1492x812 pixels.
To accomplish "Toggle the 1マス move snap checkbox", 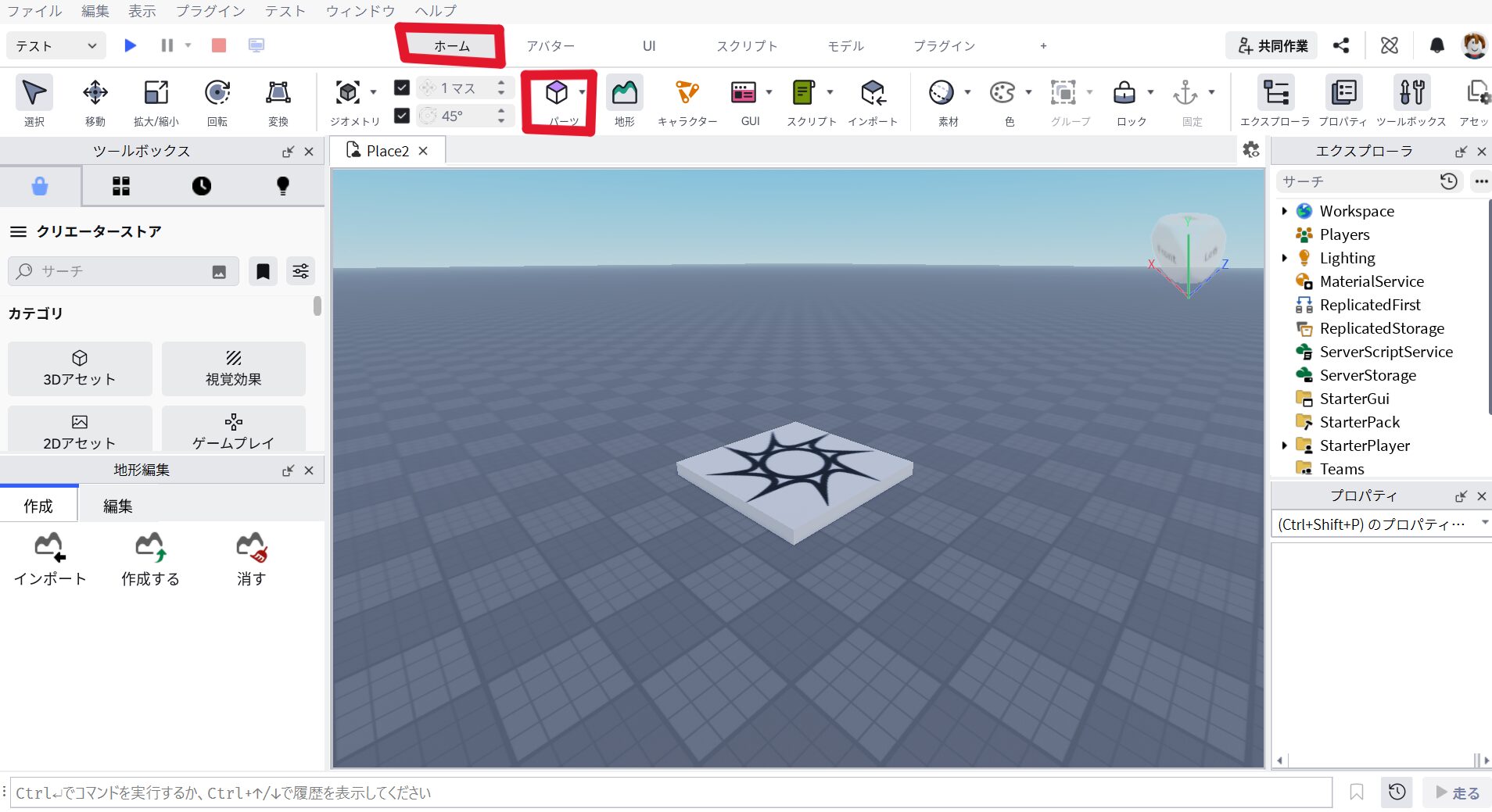I will point(402,88).
